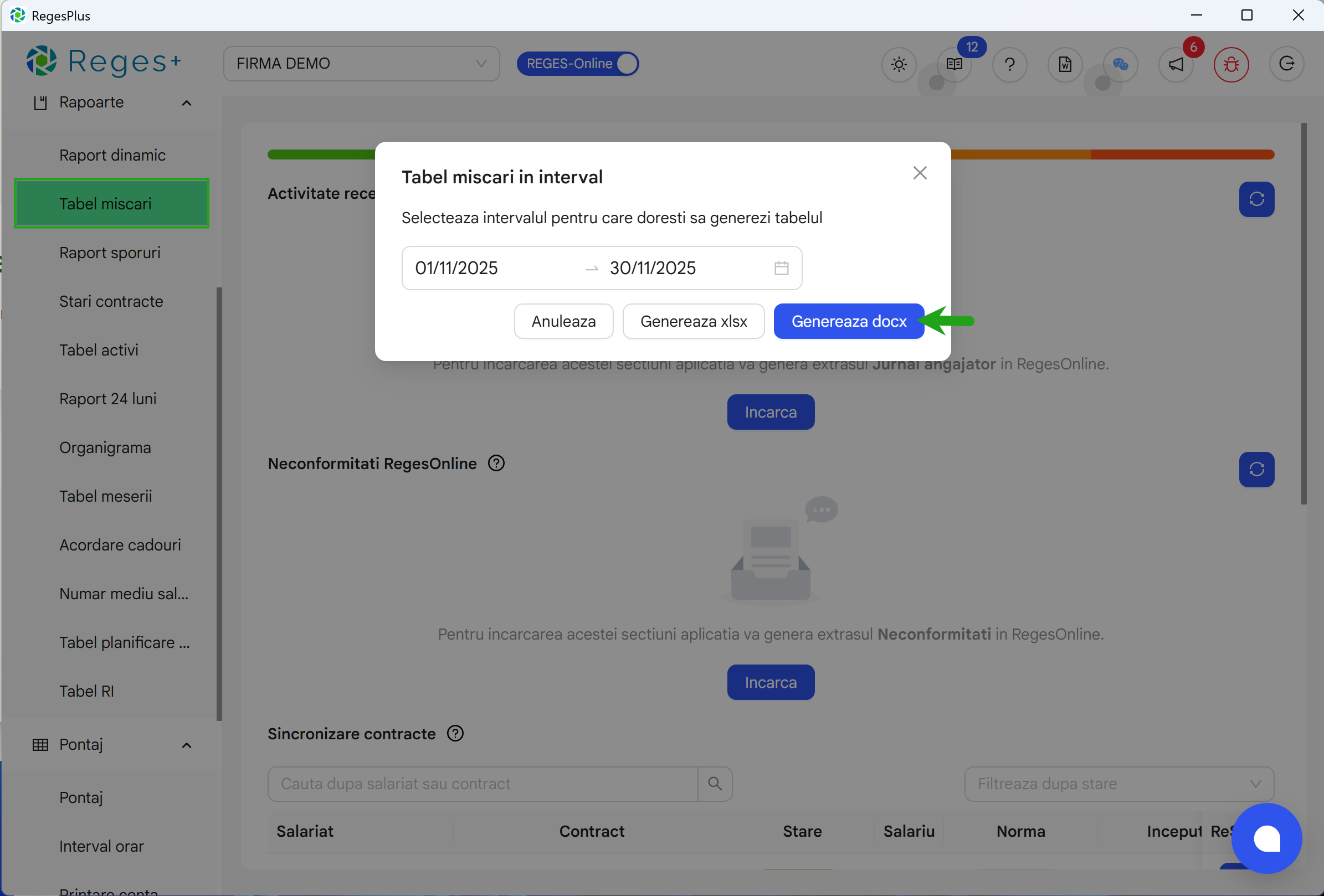1324x896 pixels.
Task: Report a bug using the red bug icon
Action: pos(1231,64)
